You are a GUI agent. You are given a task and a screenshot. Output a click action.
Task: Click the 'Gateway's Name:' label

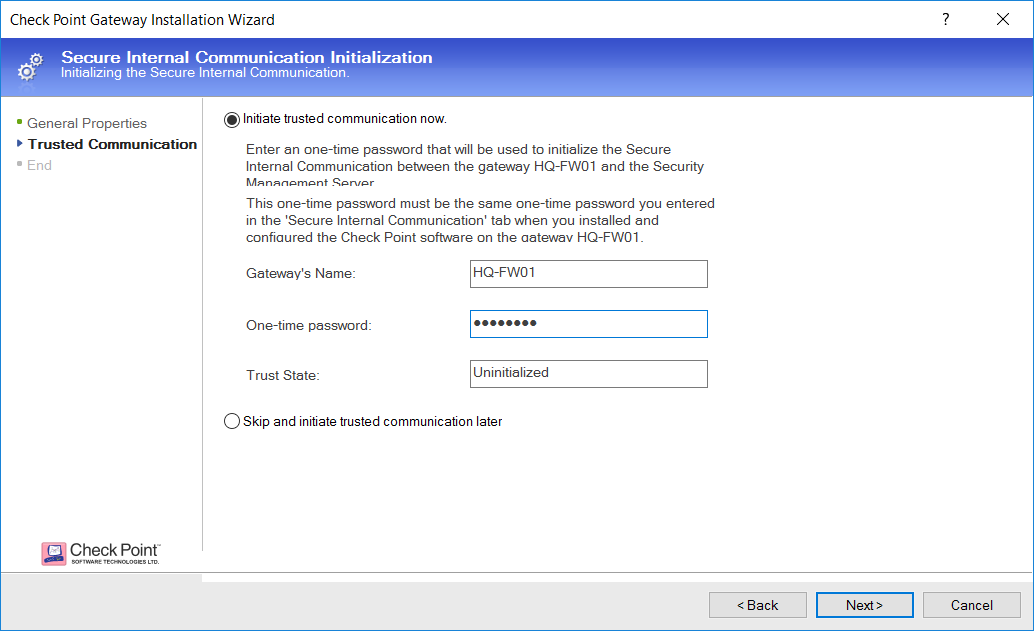point(301,274)
